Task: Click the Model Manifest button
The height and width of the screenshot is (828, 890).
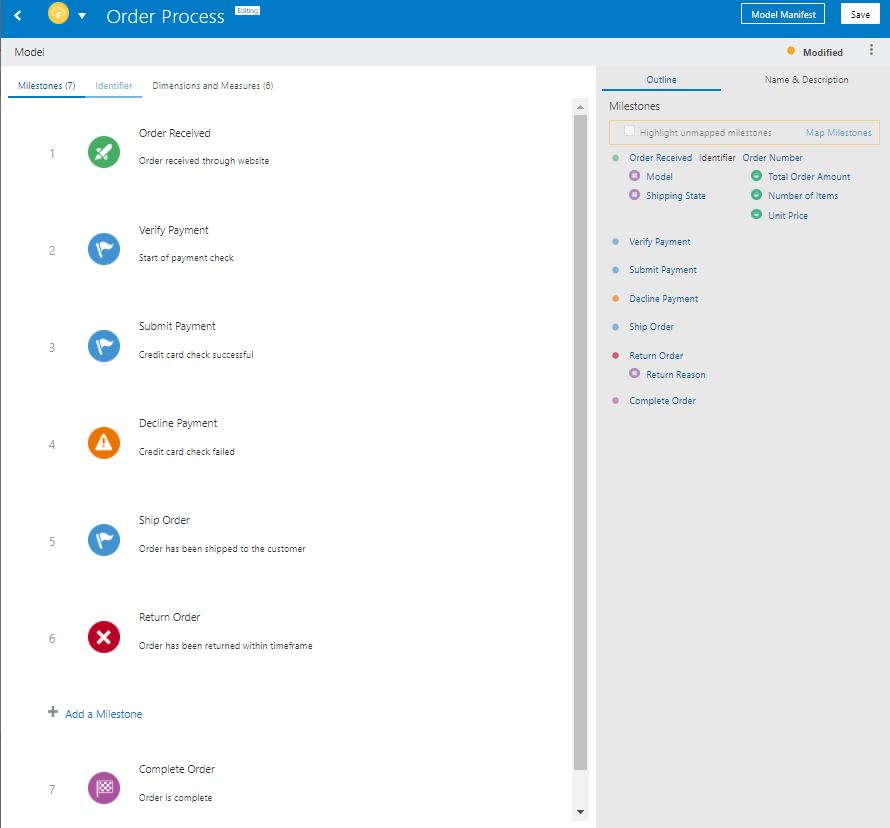Action: pos(783,14)
